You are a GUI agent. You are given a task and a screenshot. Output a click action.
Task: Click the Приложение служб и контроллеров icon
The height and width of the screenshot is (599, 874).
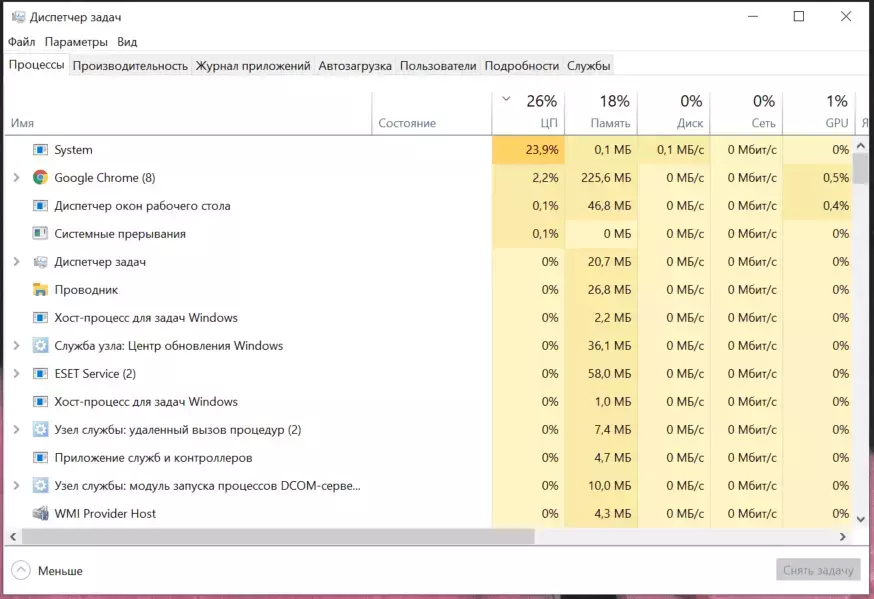click(x=40, y=457)
